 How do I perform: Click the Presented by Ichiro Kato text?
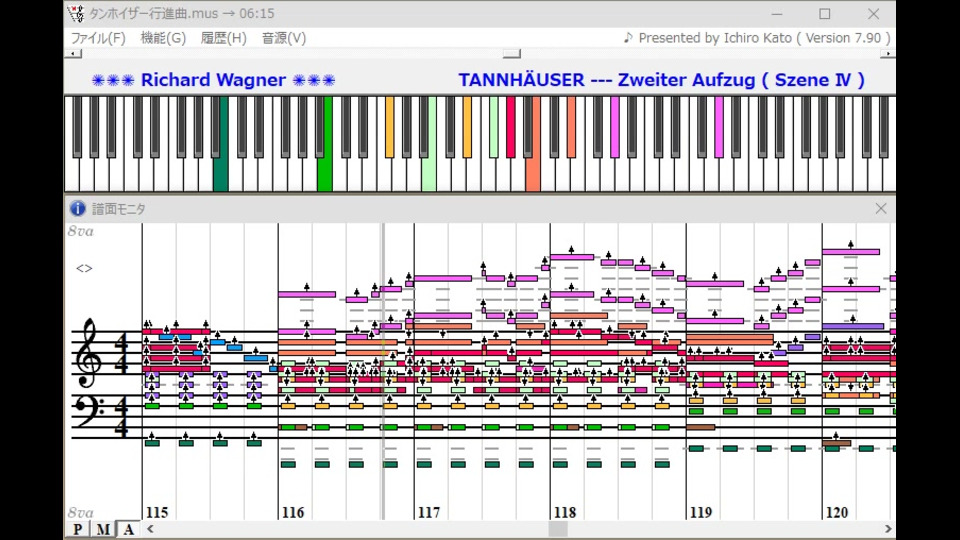click(x=757, y=38)
